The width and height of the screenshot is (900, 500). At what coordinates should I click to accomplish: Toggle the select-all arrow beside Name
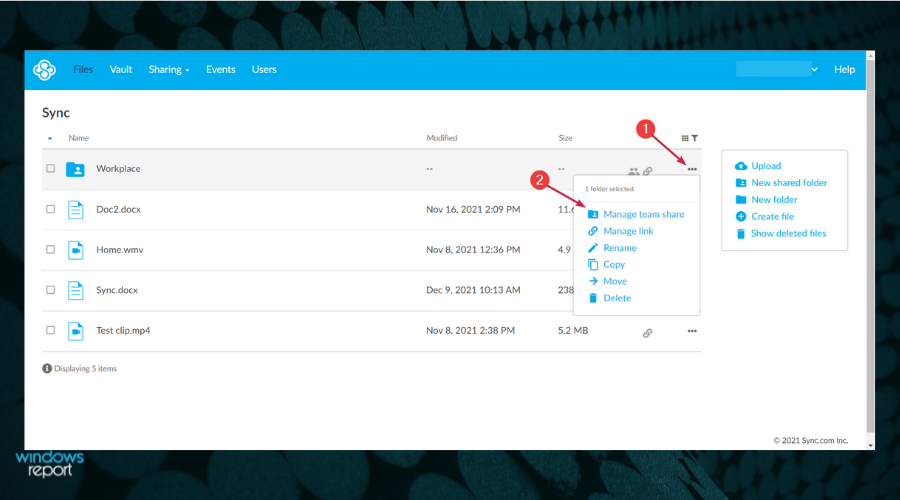click(x=50, y=138)
